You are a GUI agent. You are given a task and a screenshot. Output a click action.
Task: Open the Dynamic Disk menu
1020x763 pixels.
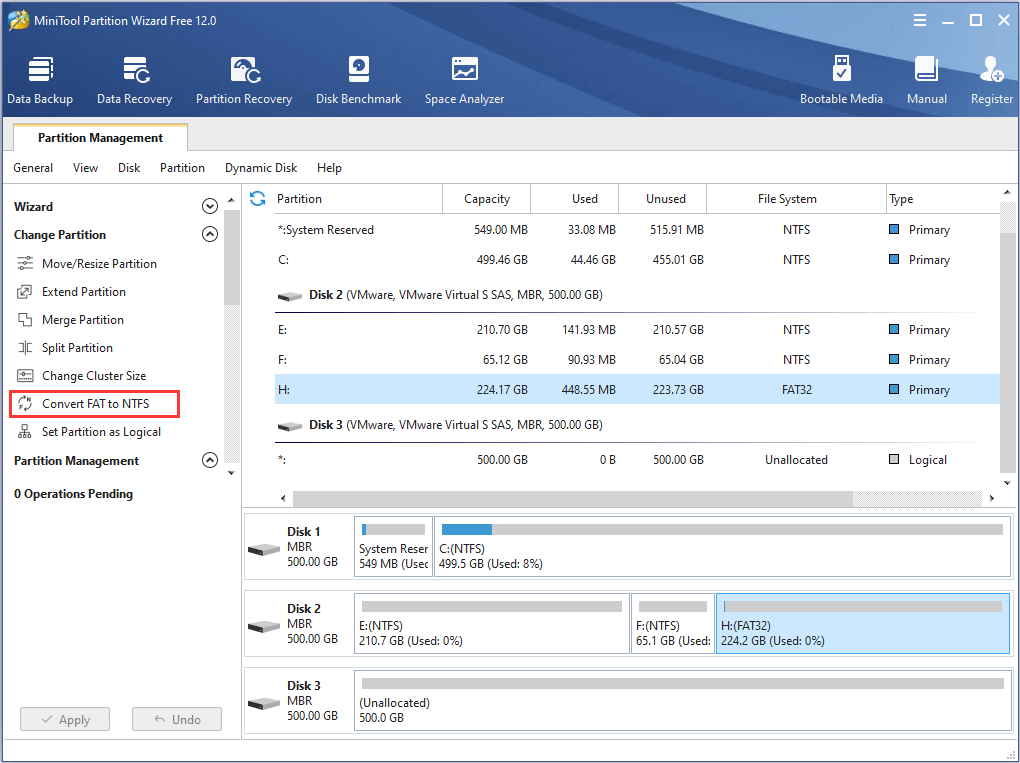261,168
